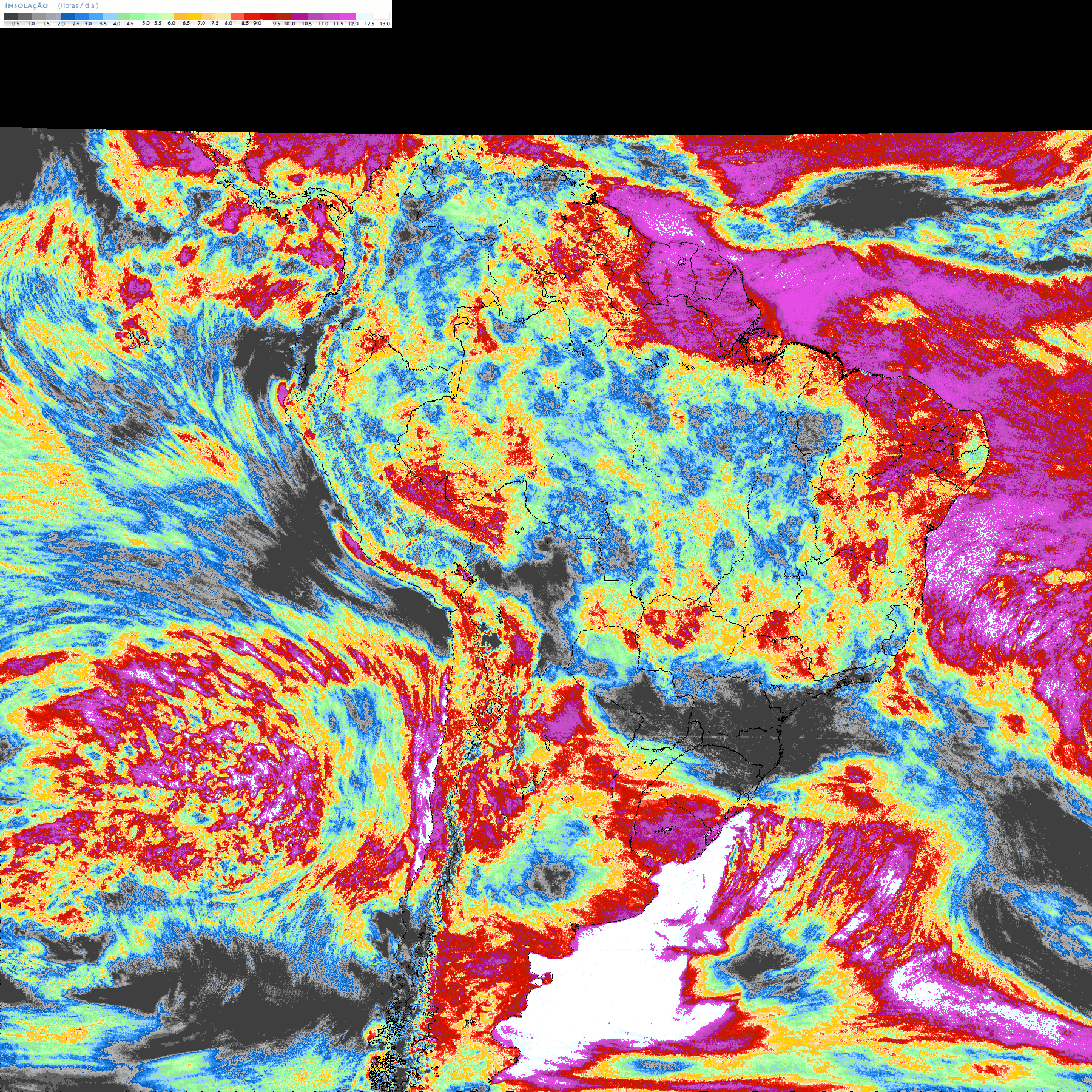Click the 10.5 legend value

coord(307,24)
